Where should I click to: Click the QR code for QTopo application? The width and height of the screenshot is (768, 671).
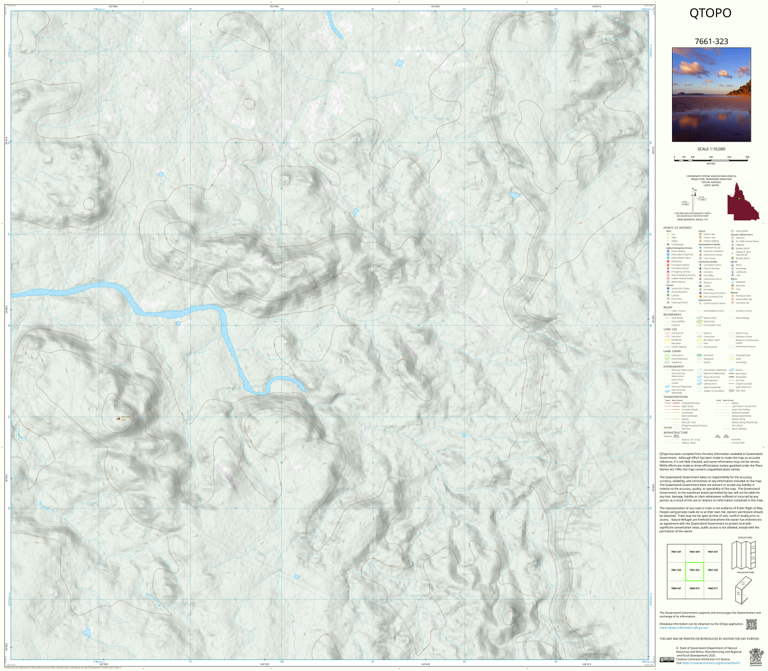751,624
